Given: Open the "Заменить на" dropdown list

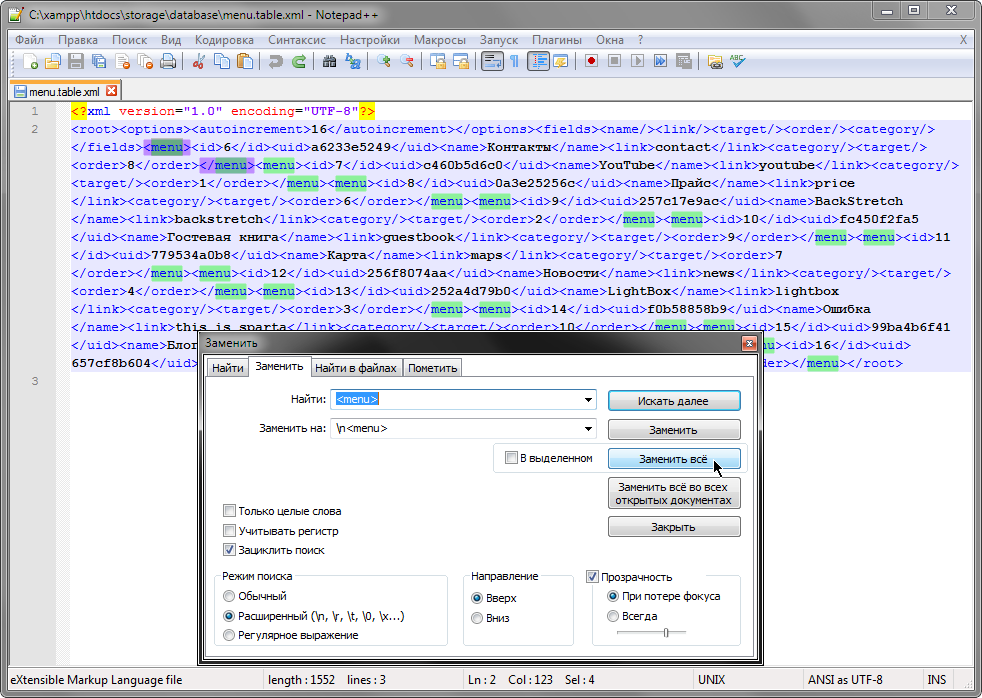Looking at the screenshot, I should coord(588,429).
